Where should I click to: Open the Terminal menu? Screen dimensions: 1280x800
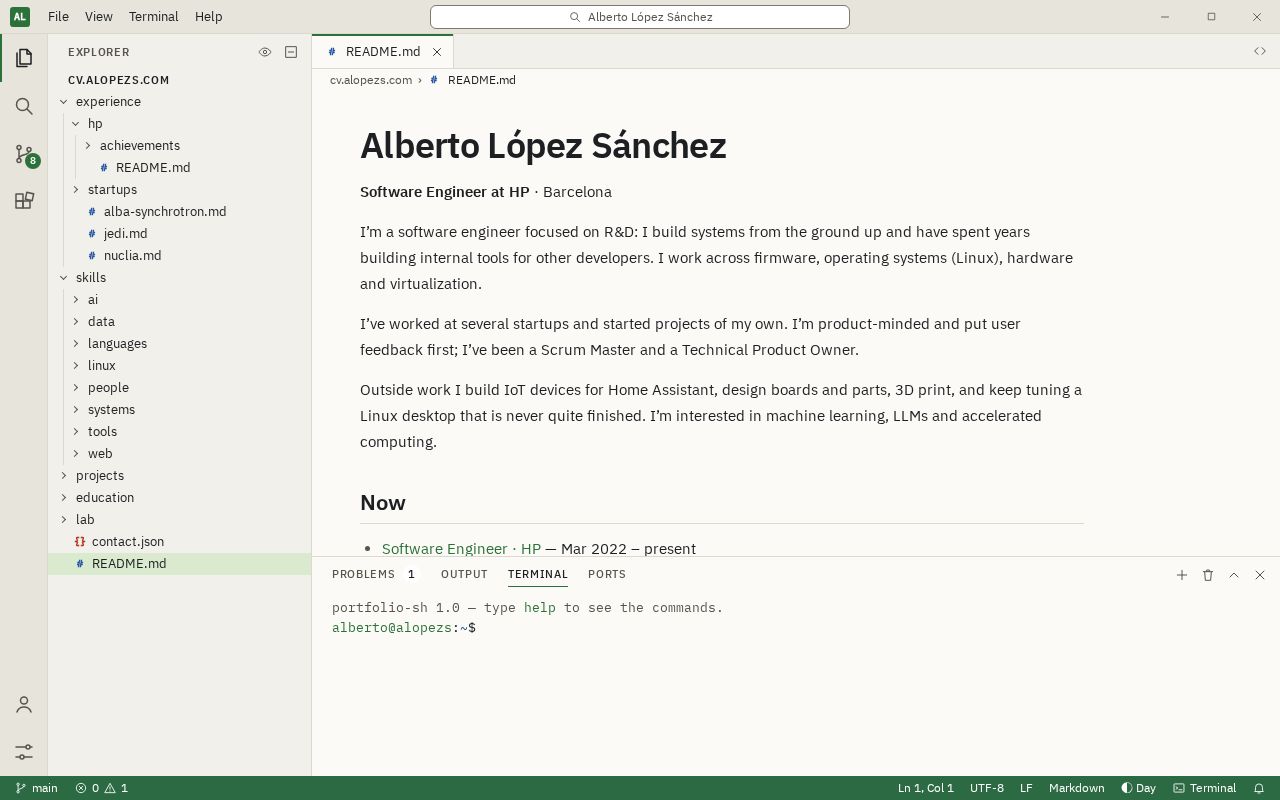(154, 17)
